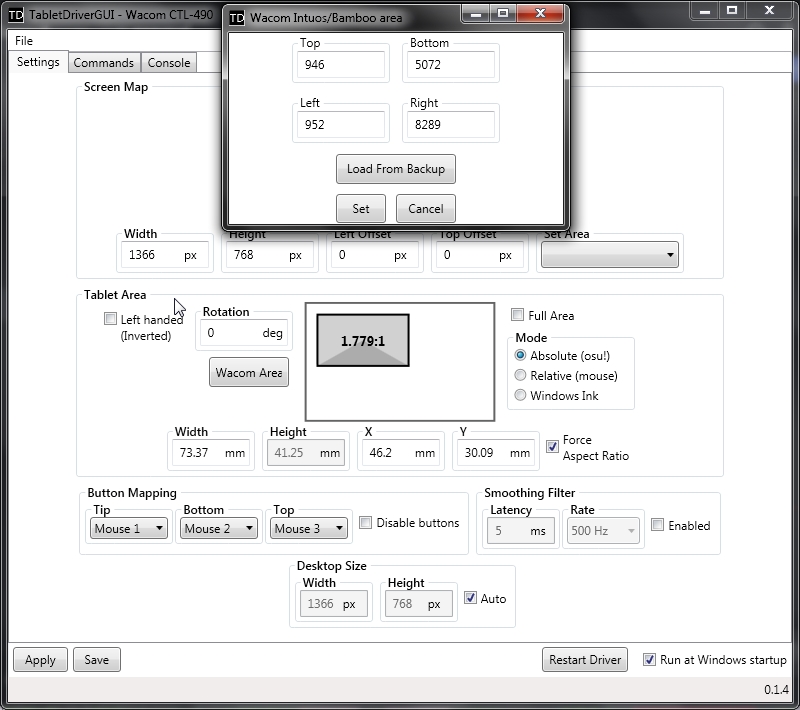Click the Right value field 8289
800x710 pixels.
click(451, 125)
